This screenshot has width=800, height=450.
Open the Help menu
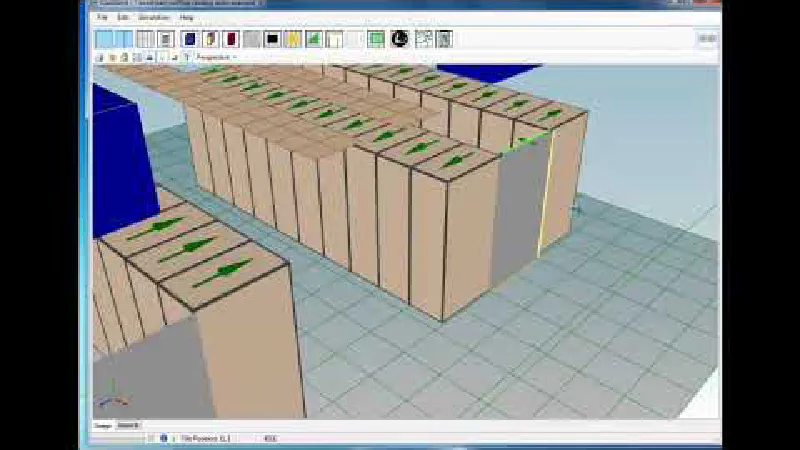(x=186, y=17)
